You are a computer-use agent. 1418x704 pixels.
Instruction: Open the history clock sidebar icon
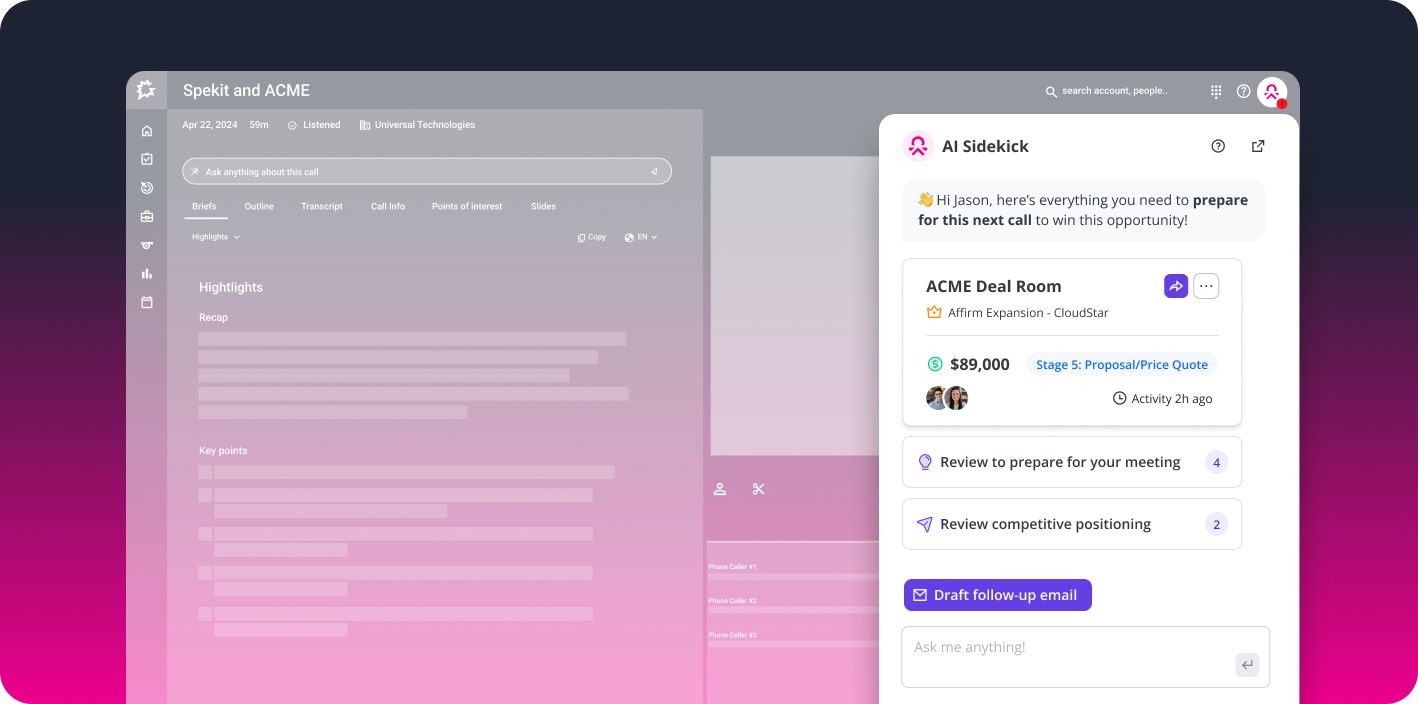[147, 187]
